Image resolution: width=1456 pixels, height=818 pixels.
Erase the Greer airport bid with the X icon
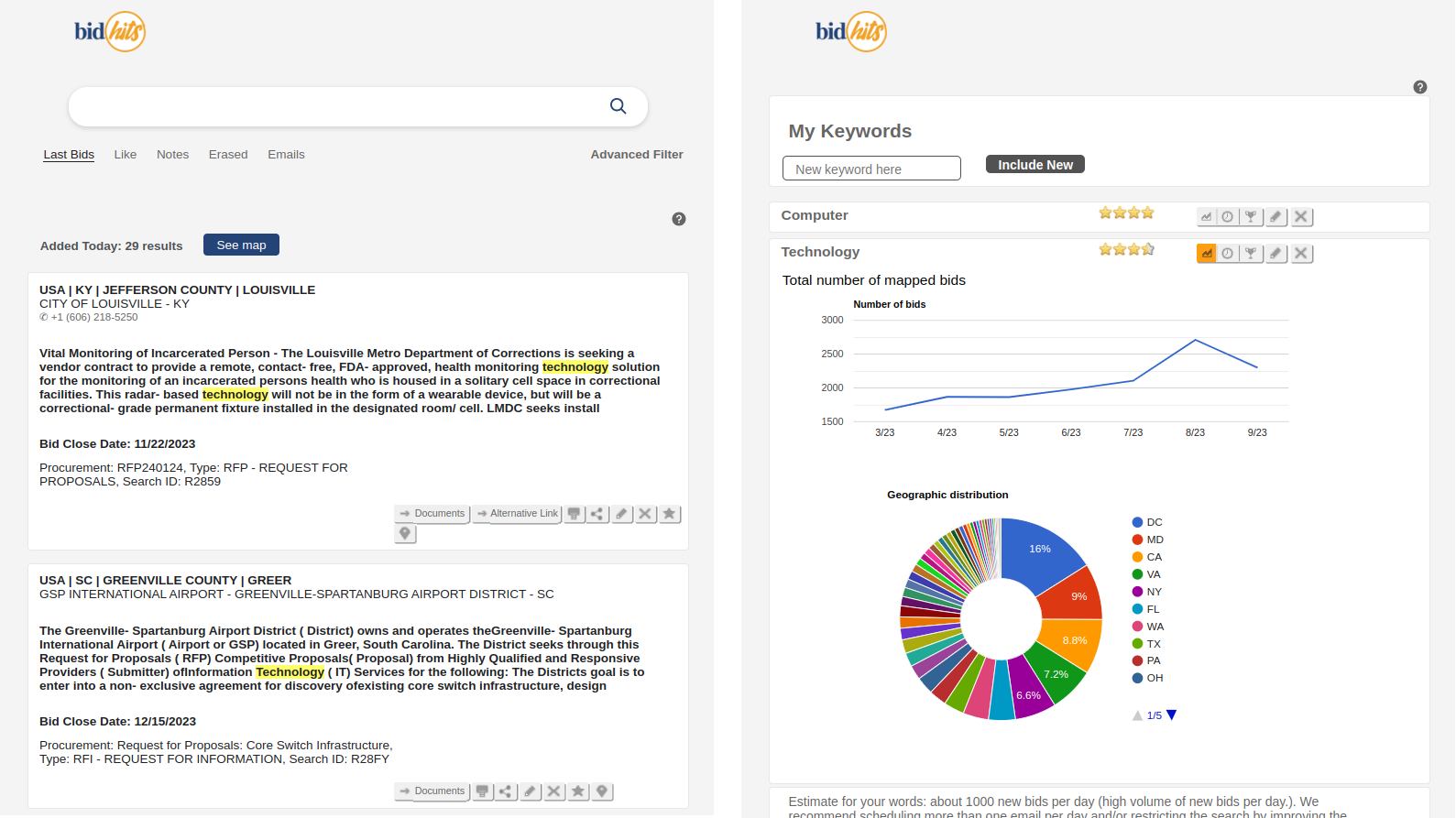pos(554,791)
